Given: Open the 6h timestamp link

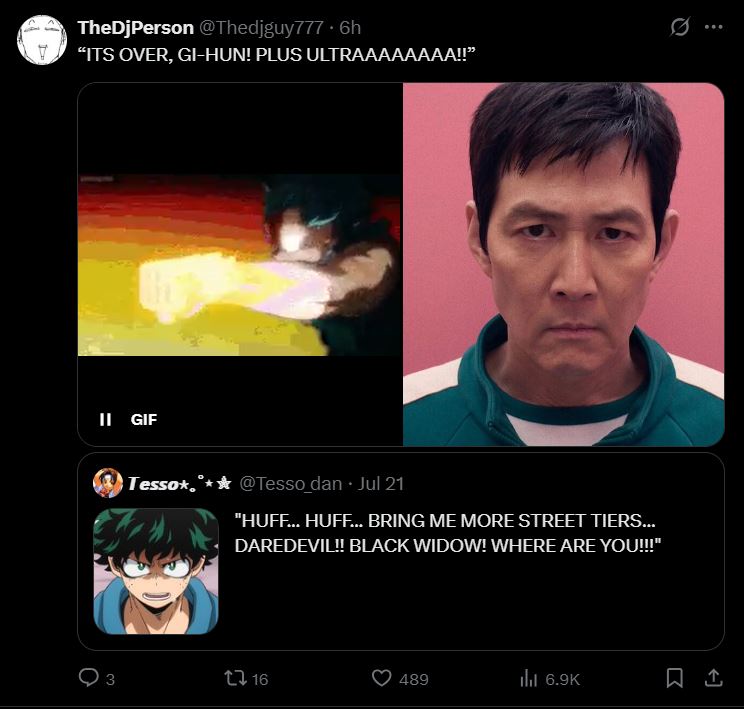Looking at the screenshot, I should 350,28.
